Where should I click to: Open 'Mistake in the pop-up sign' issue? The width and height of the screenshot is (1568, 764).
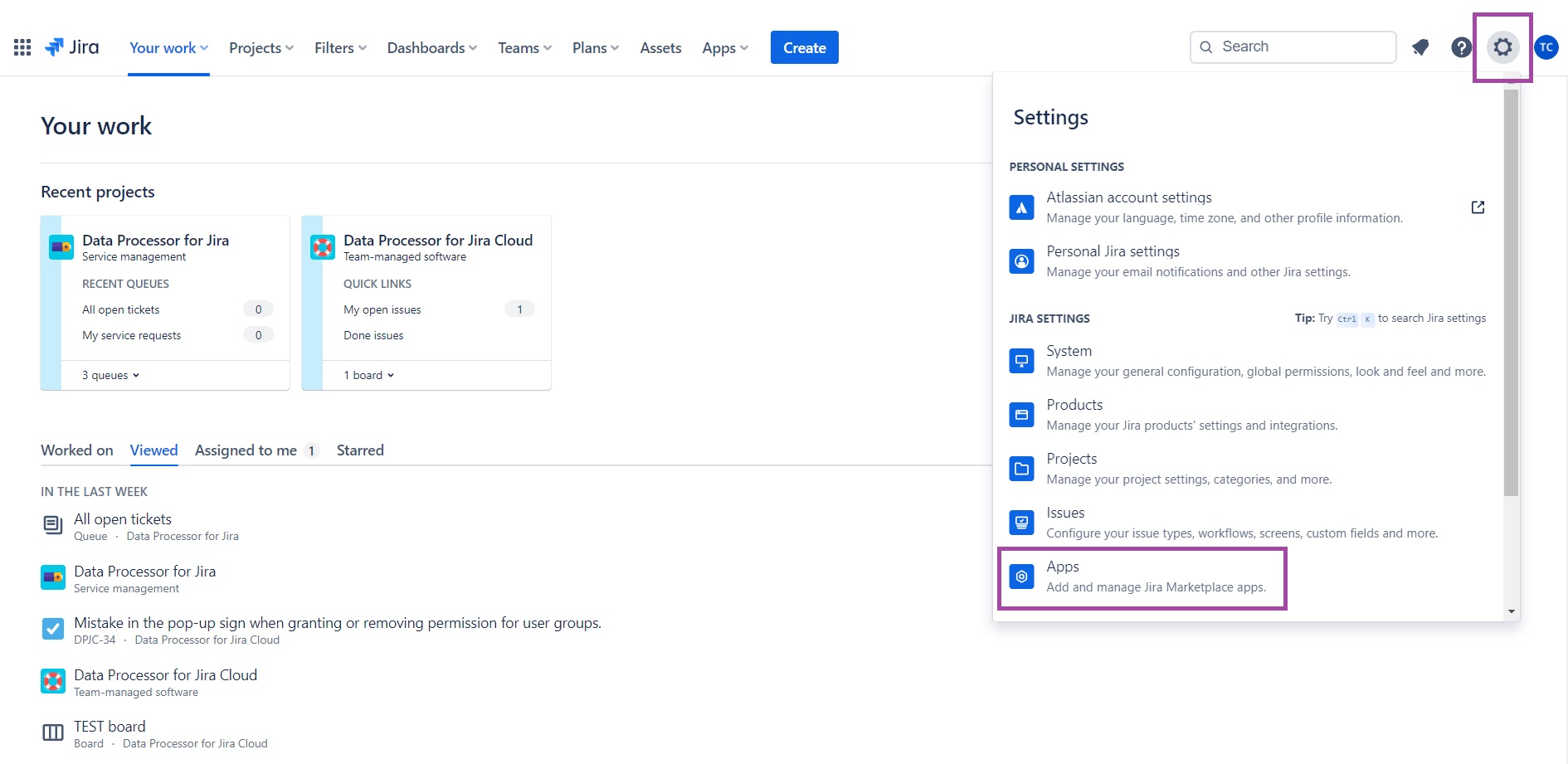[x=338, y=623]
